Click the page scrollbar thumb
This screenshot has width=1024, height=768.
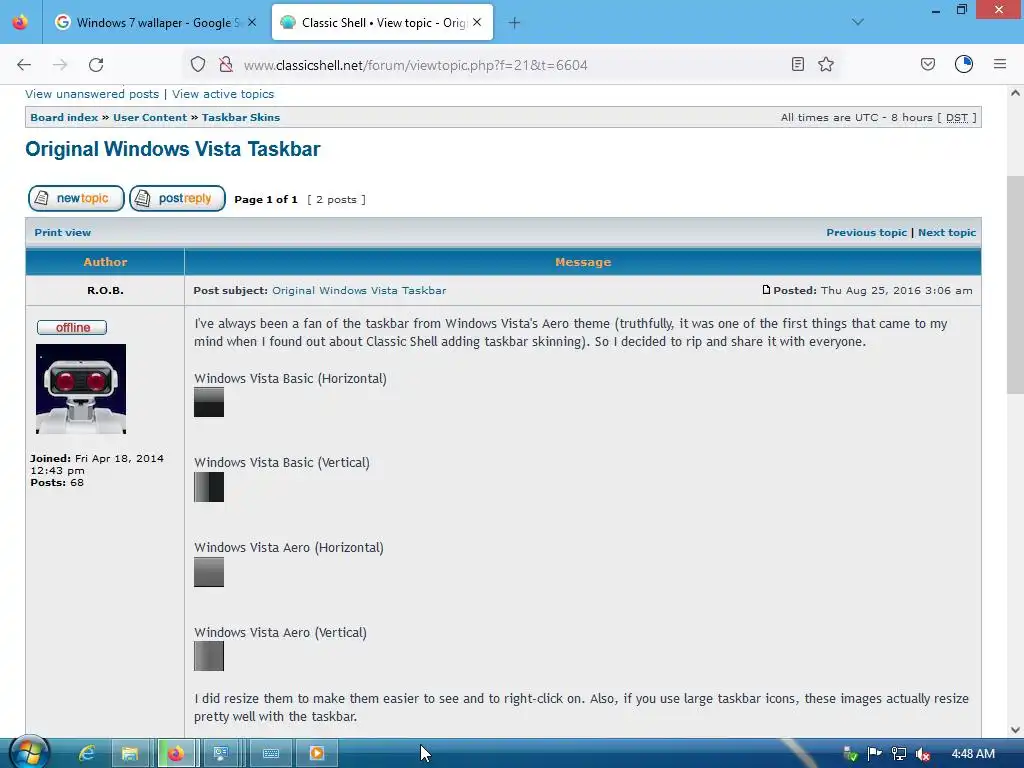coord(1015,285)
